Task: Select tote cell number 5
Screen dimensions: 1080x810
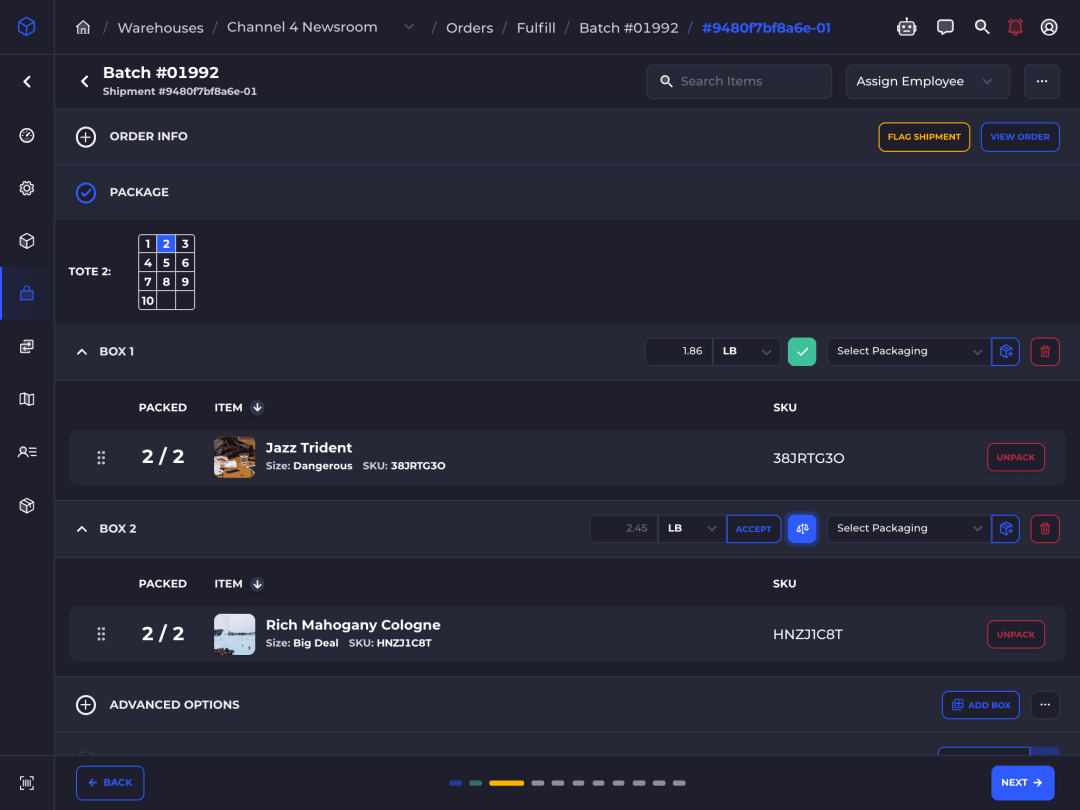Action: 166,263
